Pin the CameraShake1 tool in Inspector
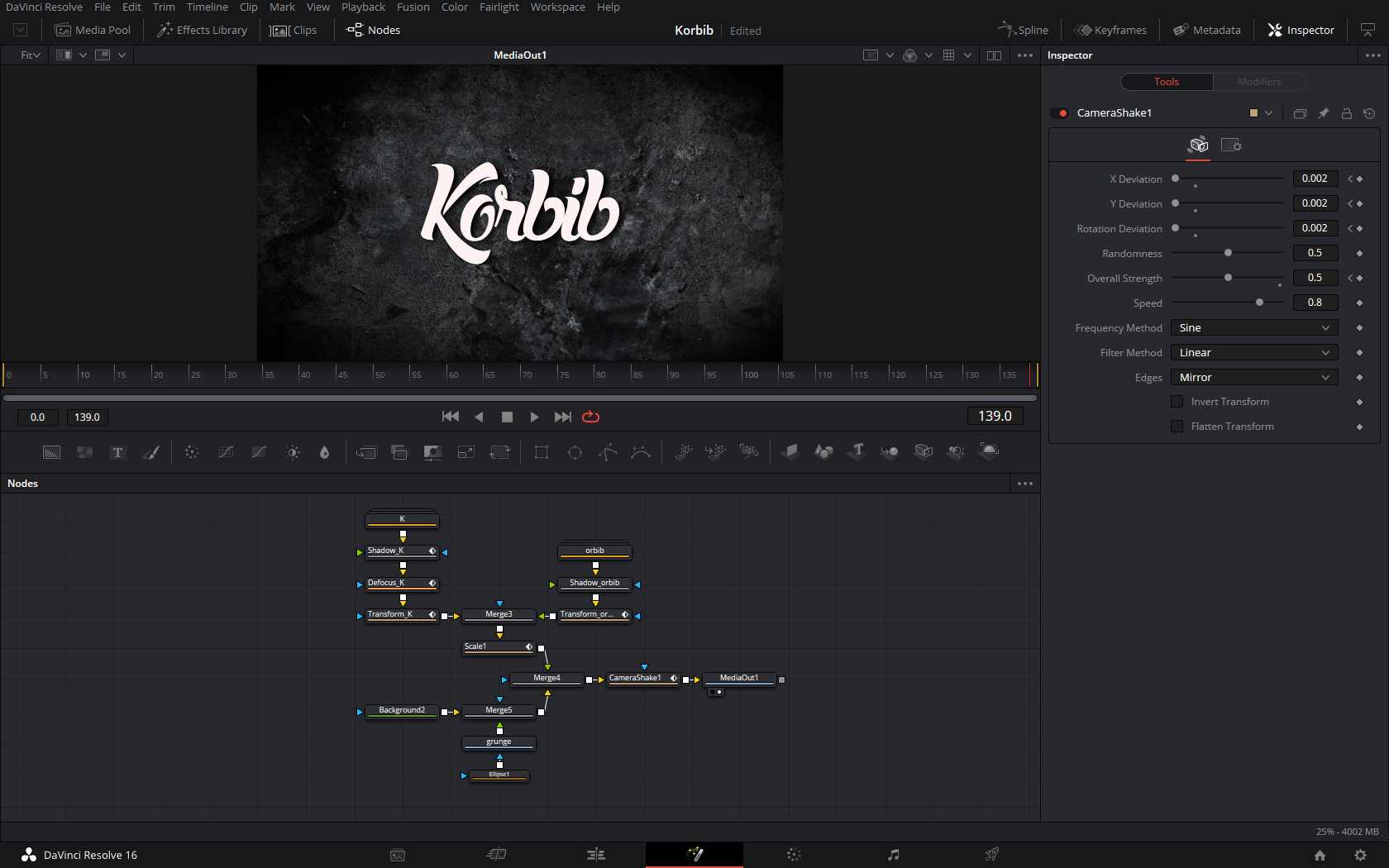The height and width of the screenshot is (868, 1389). tap(1323, 113)
